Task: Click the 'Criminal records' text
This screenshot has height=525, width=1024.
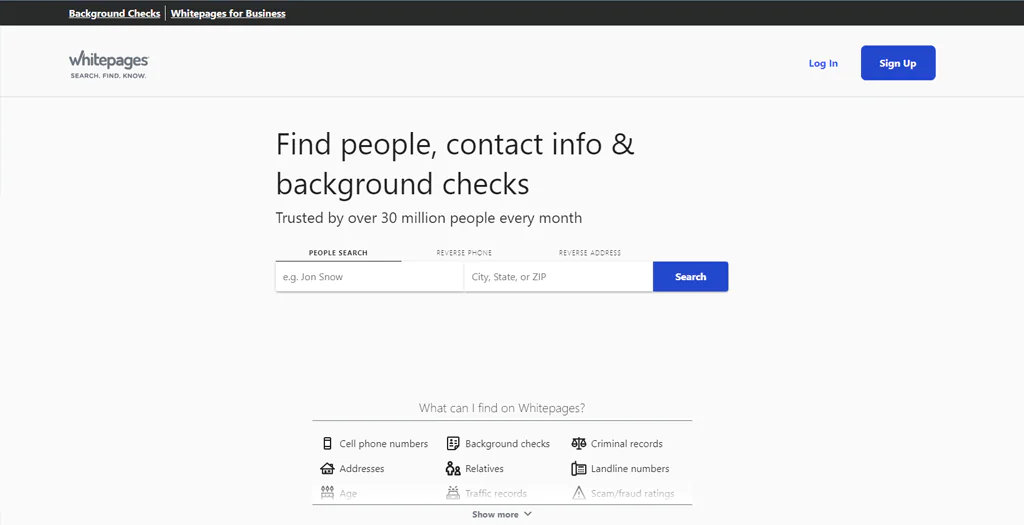Action: (x=626, y=444)
